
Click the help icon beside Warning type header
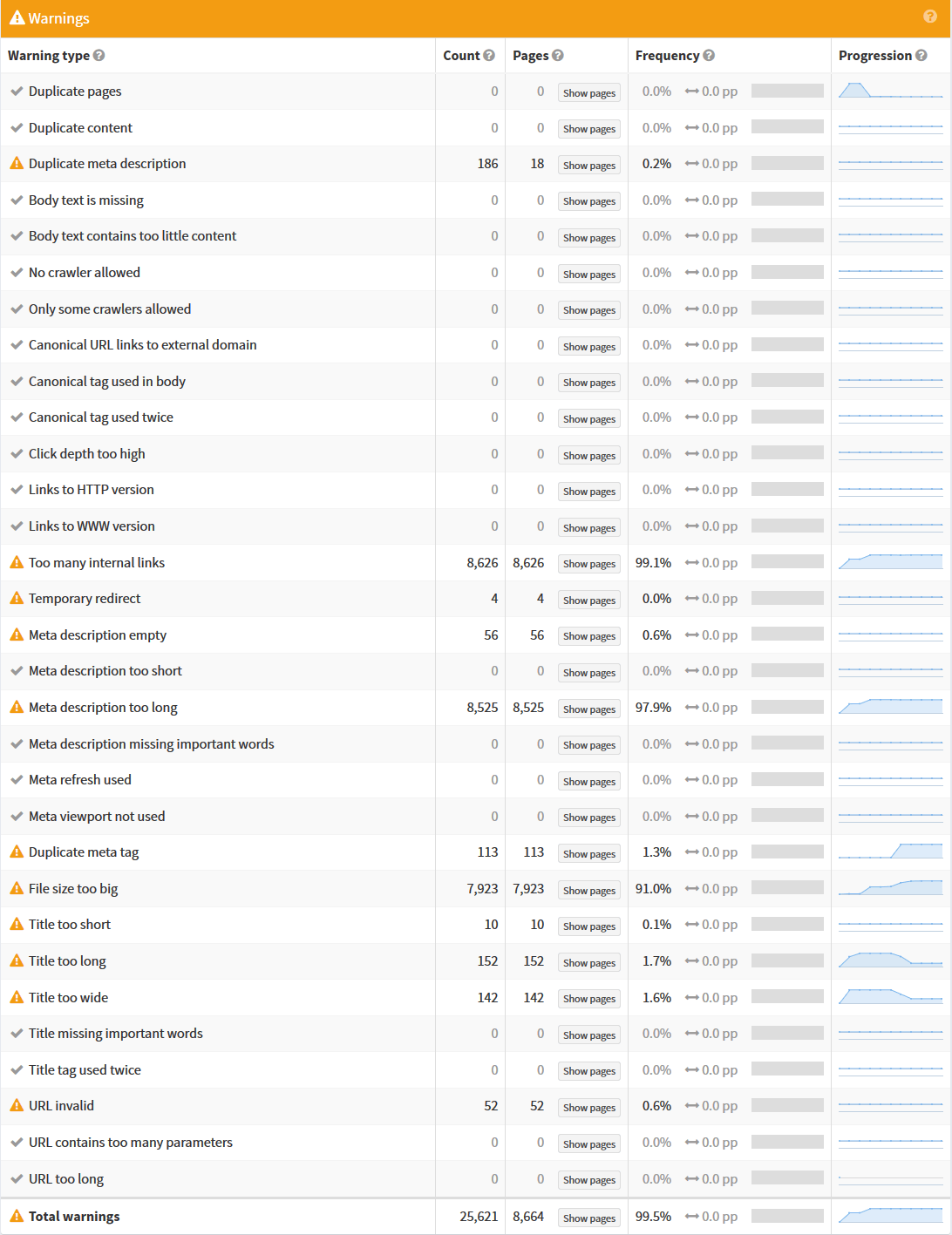(x=99, y=55)
